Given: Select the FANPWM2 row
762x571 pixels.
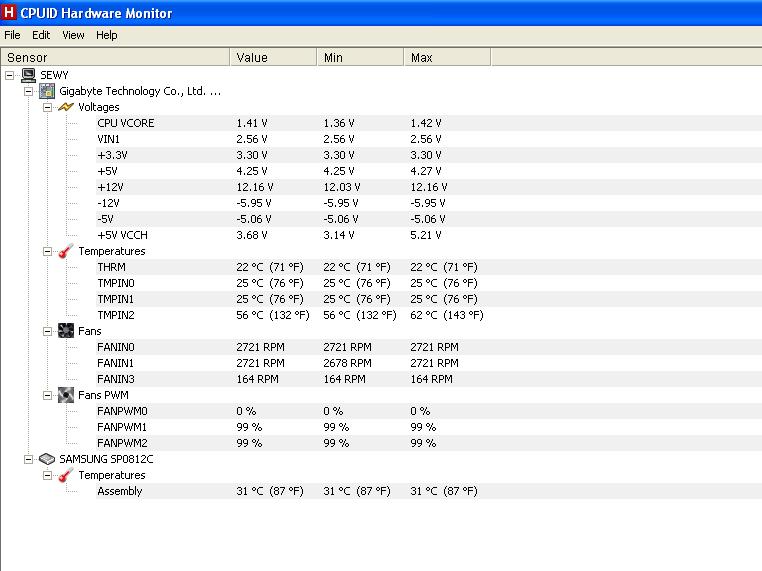Looking at the screenshot, I should click(x=429, y=443).
